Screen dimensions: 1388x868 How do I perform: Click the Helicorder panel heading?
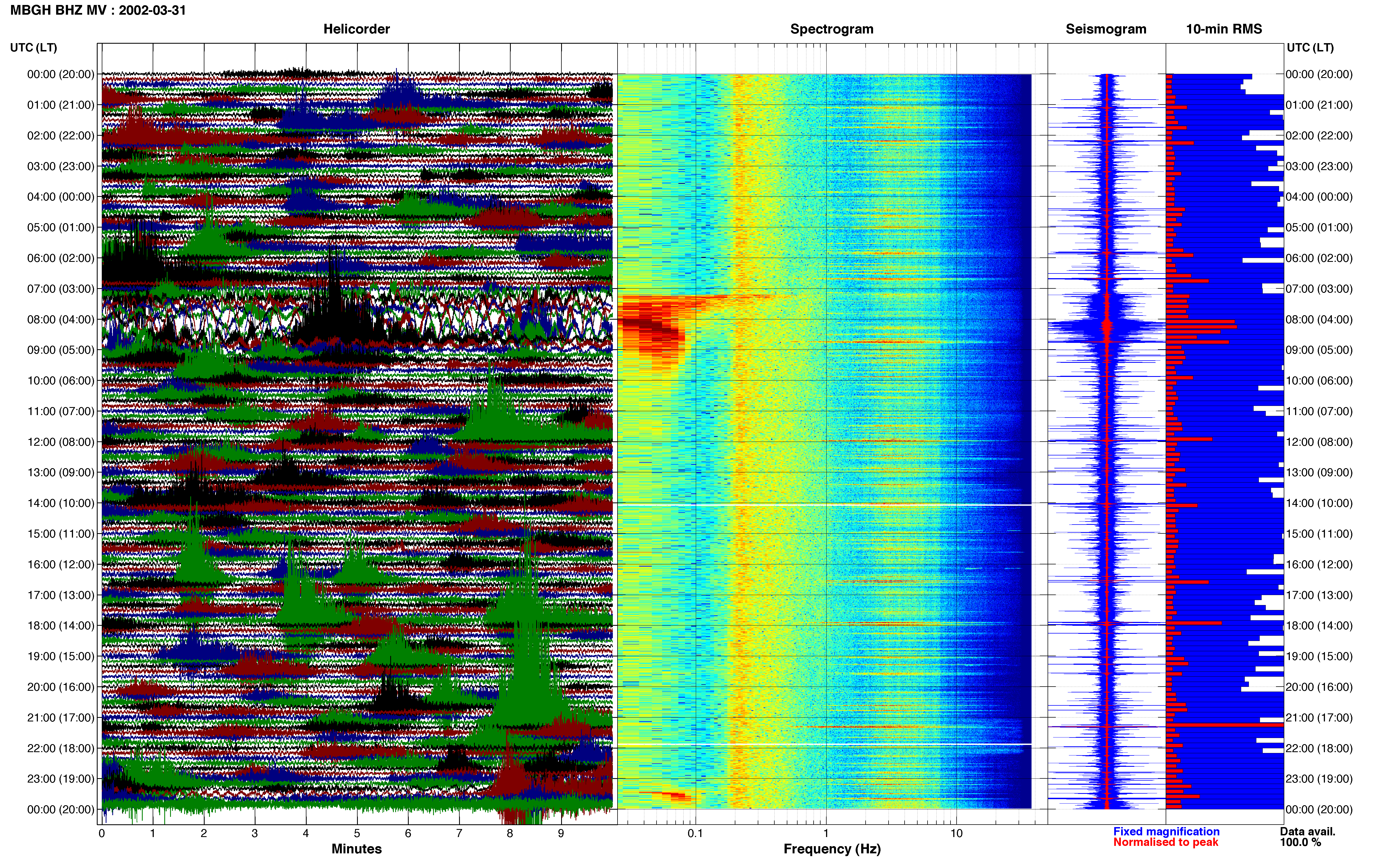coord(356,29)
